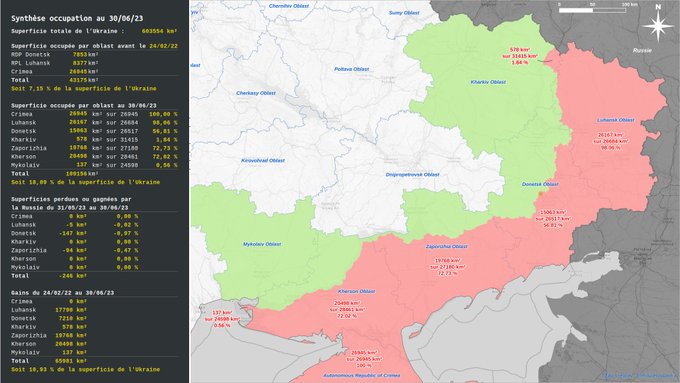680x383 pixels.
Task: Click the Sumy Oblast label
Action: coord(404,13)
